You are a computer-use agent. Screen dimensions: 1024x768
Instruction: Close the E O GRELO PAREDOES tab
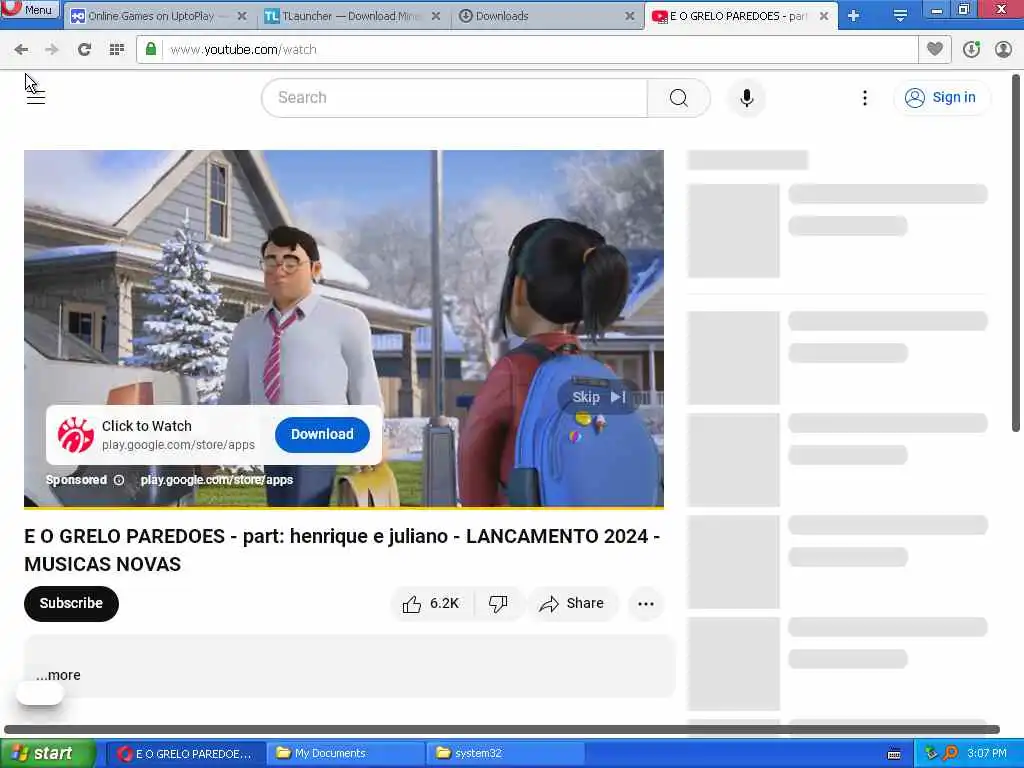824,16
